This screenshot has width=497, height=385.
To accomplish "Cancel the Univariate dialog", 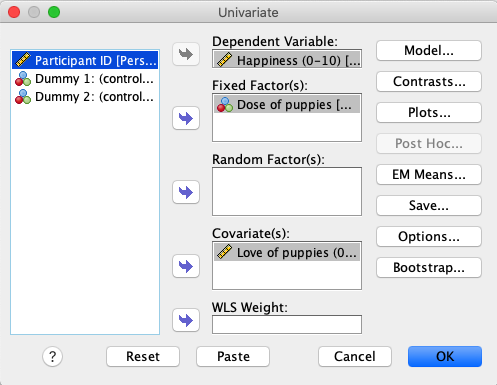I will pos(355,357).
